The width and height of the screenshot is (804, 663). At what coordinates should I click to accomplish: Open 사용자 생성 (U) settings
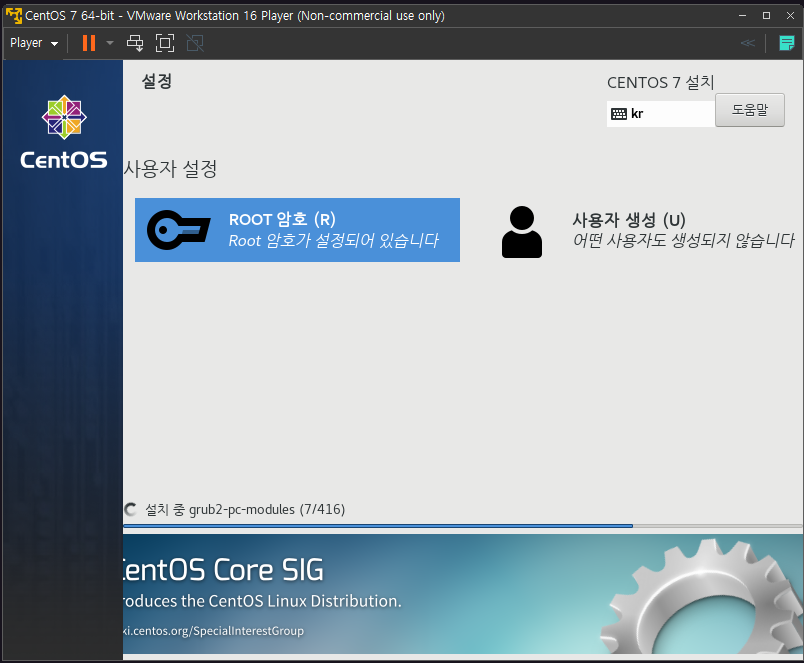[647, 231]
